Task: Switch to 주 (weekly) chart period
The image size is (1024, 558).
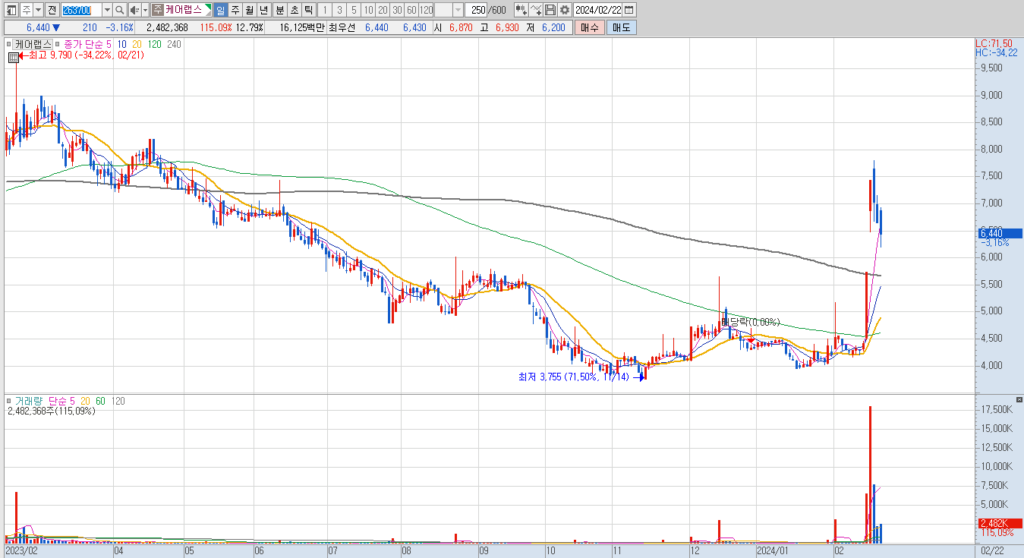Action: [235, 10]
